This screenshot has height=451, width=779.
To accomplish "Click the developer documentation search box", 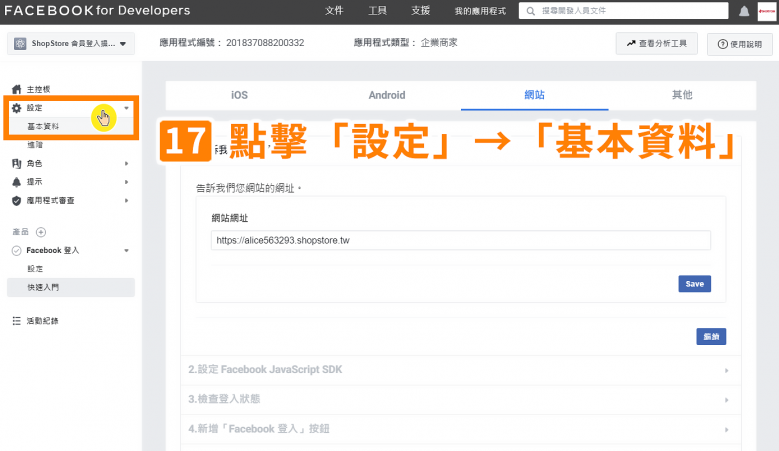I will point(623,11).
